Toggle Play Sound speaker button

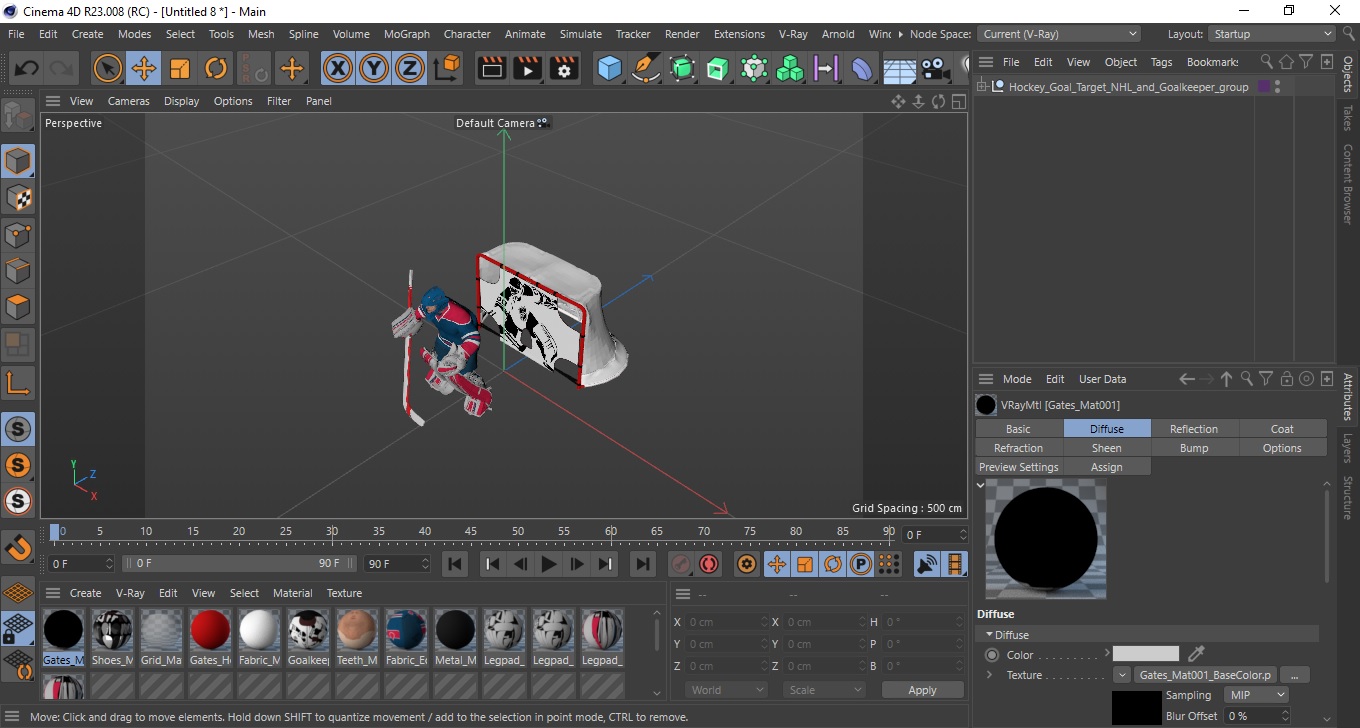pyautogui.click(x=927, y=564)
